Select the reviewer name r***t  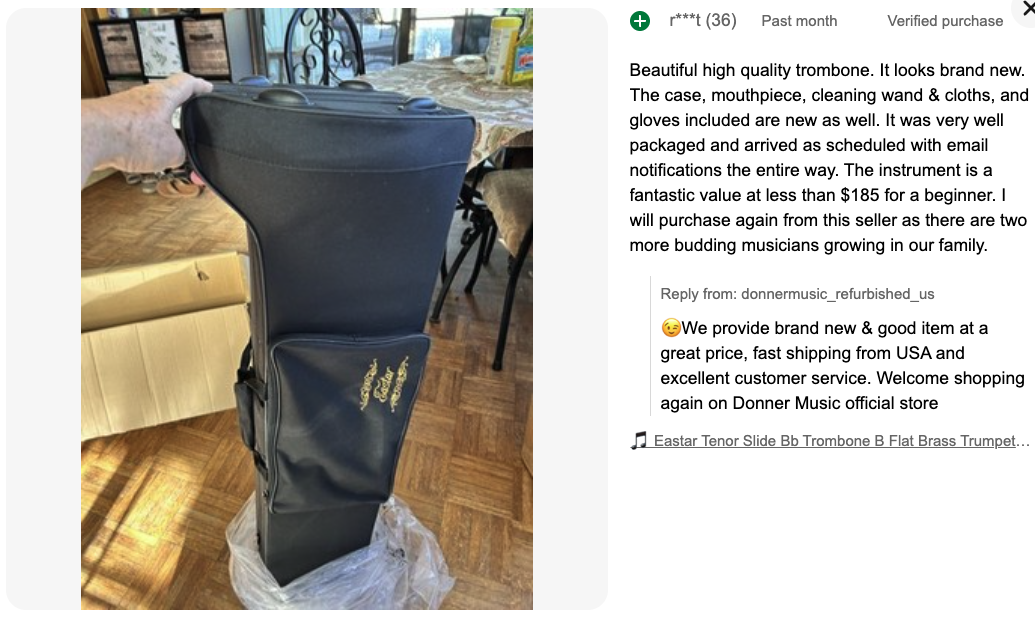684,21
